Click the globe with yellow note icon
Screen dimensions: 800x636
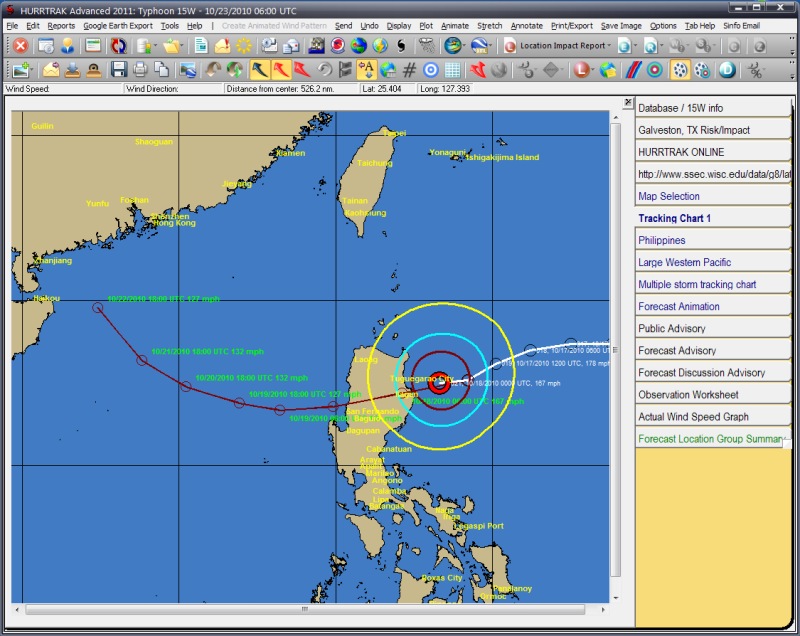608,70
